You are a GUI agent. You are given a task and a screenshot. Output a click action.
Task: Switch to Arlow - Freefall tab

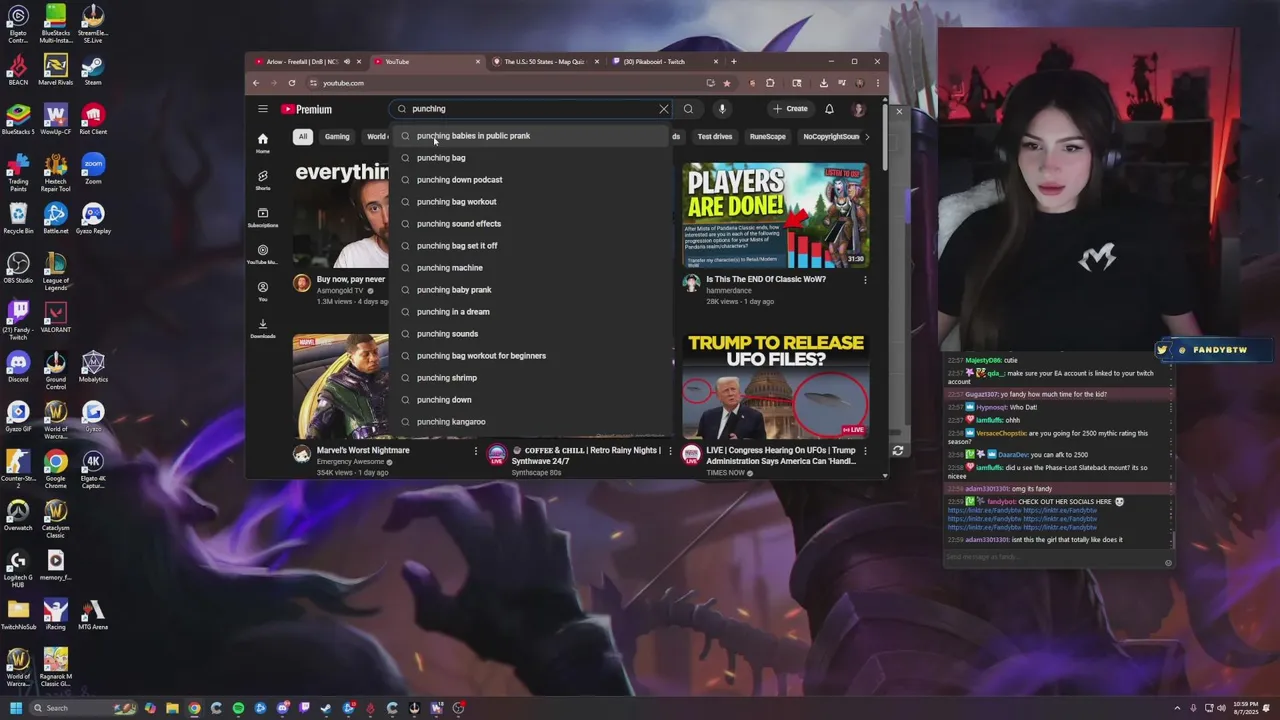301,62
